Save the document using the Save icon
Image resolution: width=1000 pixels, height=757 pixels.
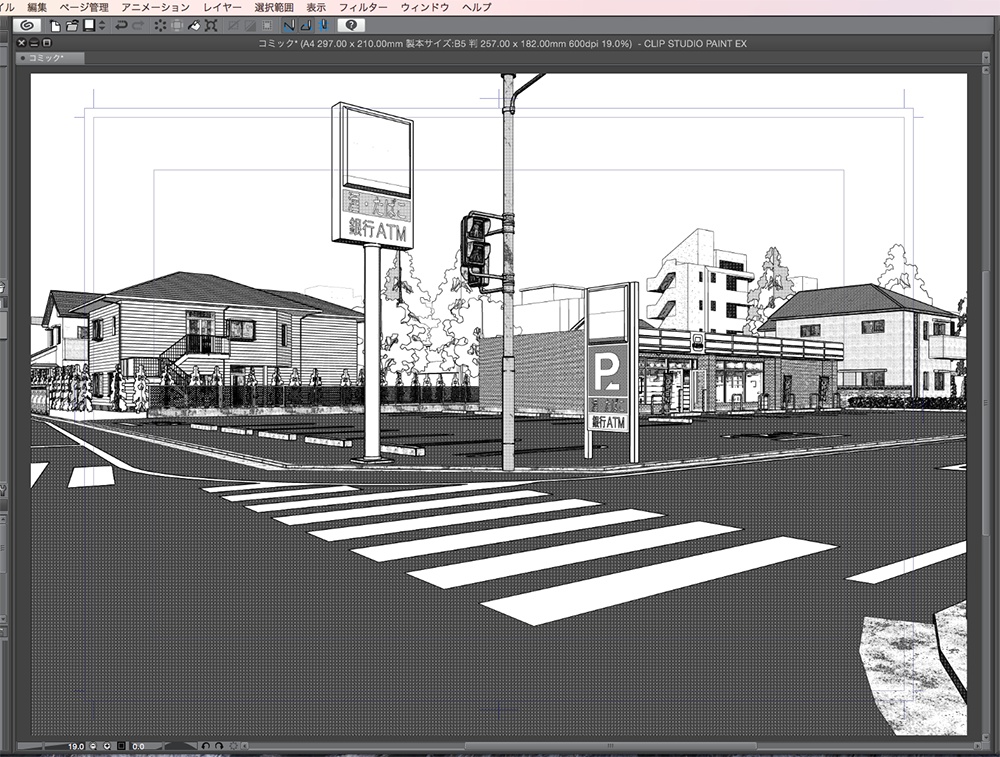[87, 26]
